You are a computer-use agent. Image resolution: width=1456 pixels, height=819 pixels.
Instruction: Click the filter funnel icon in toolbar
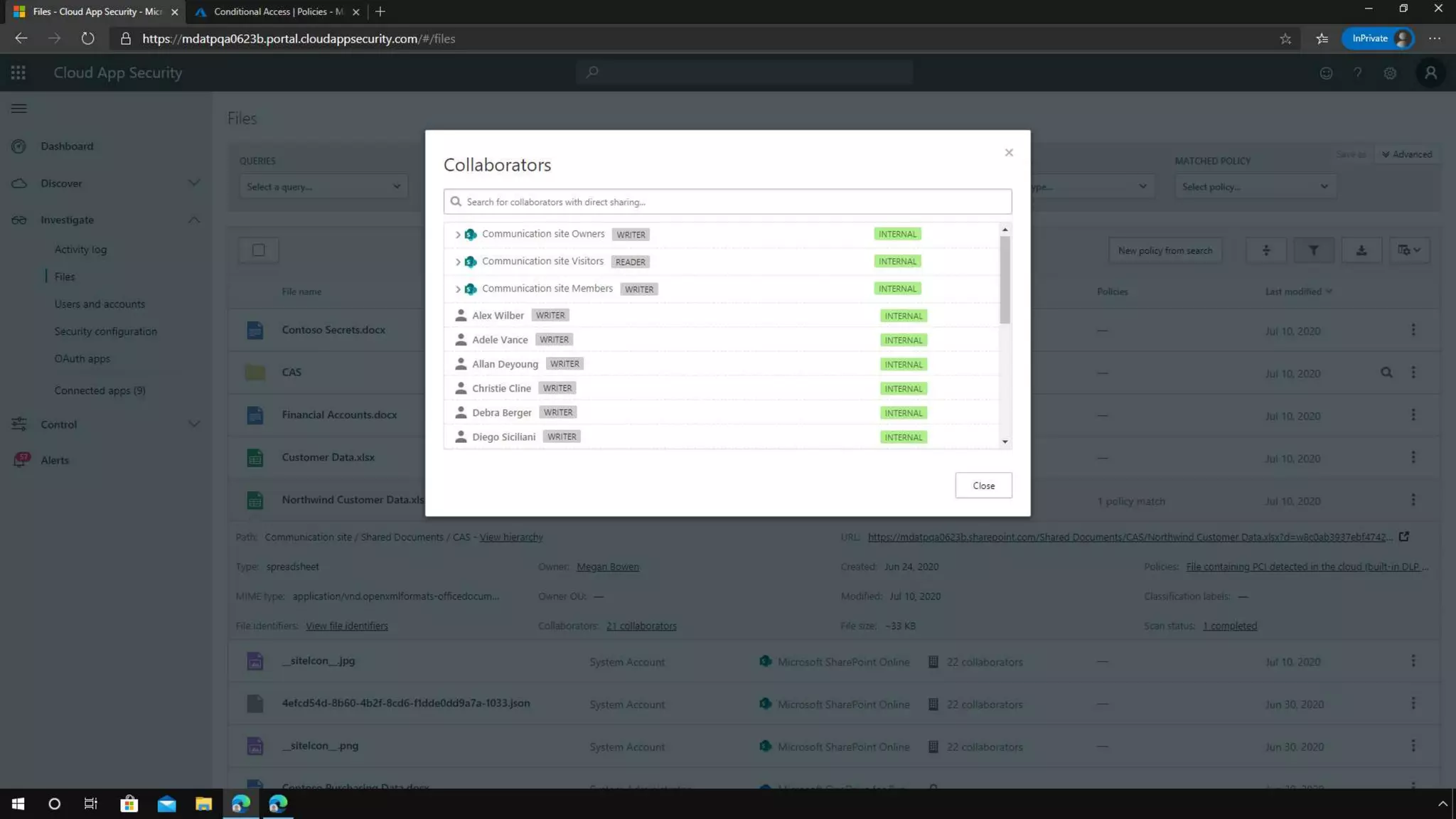pos(1313,250)
